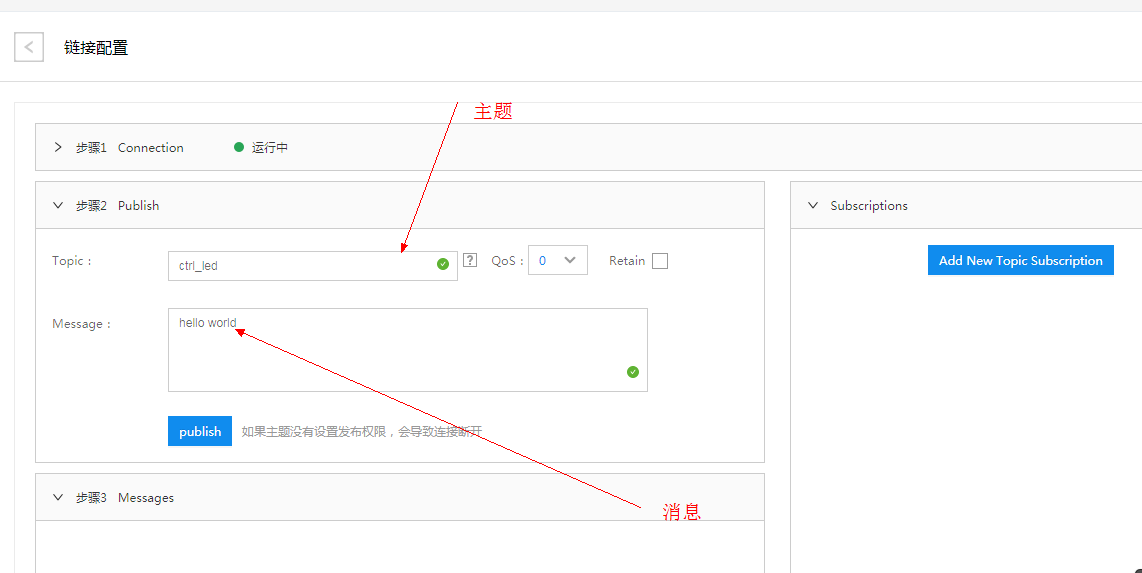The height and width of the screenshot is (573, 1142).
Task: Click Add New Topic Subscription button
Action: click(x=1020, y=260)
